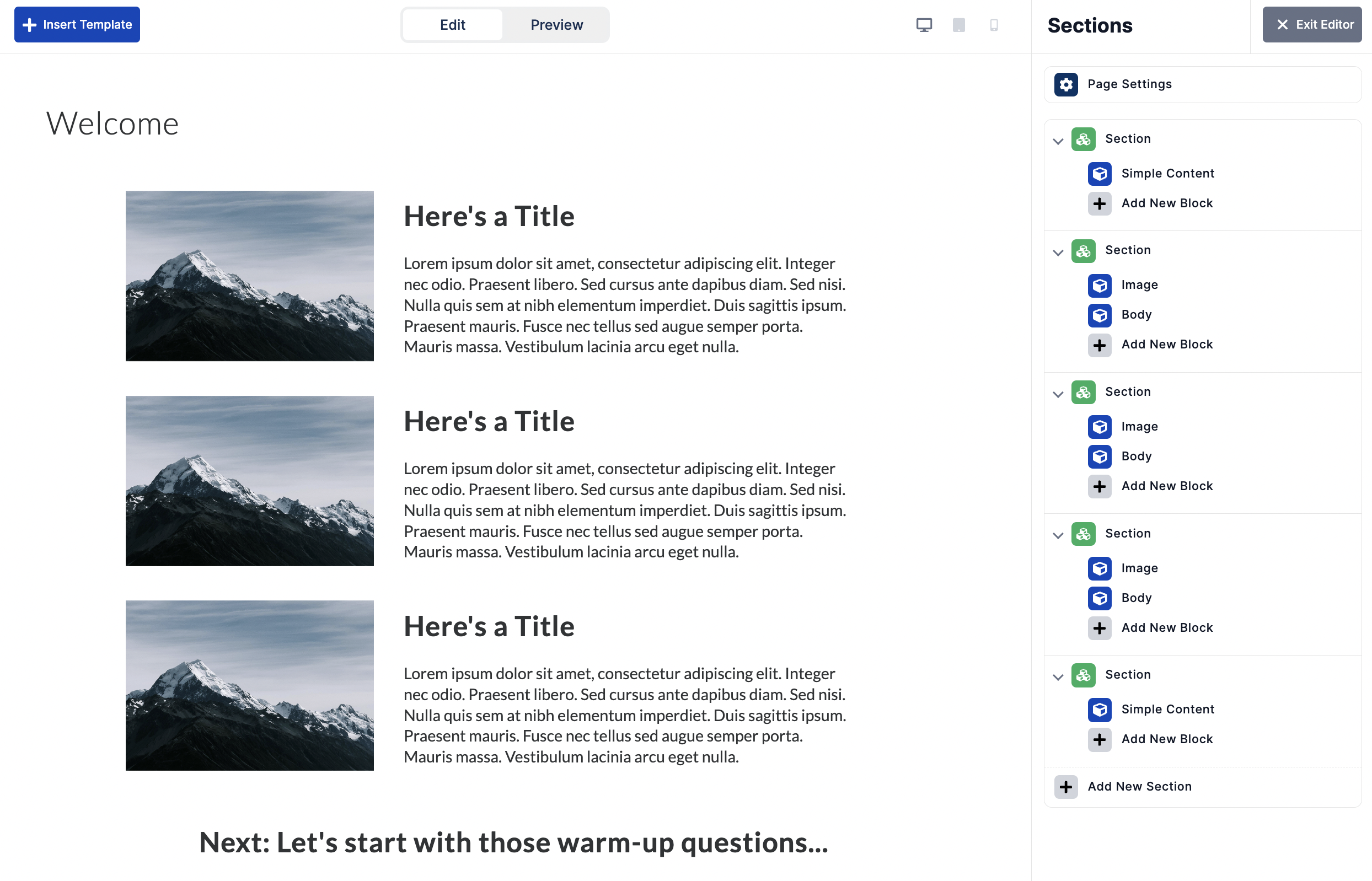The image size is (1372, 881).
Task: Click plus icon of last section's Add New Block
Action: 1099,739
